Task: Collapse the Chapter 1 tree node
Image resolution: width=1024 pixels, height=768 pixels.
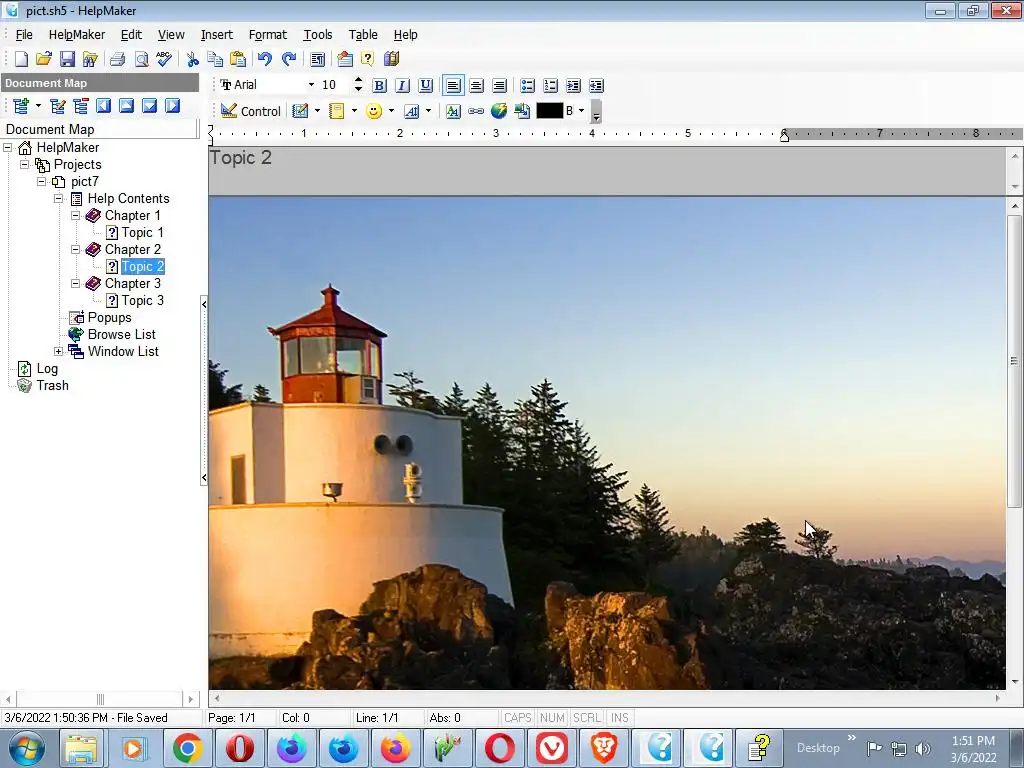Action: coord(75,216)
